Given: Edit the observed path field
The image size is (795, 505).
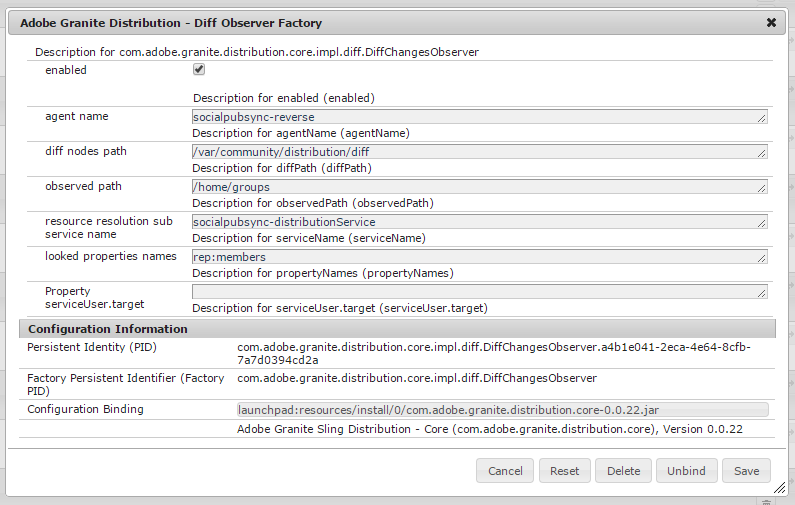Looking at the screenshot, I should coord(480,187).
